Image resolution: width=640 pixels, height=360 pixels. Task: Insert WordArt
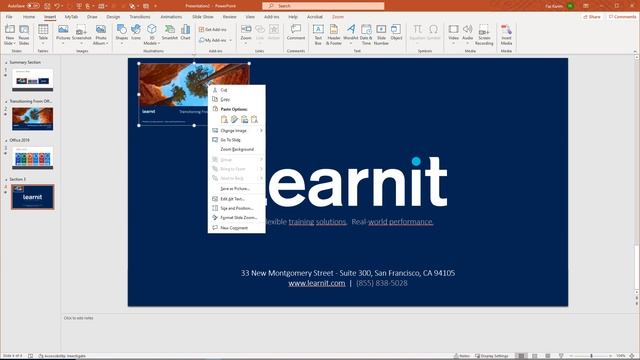click(x=351, y=35)
